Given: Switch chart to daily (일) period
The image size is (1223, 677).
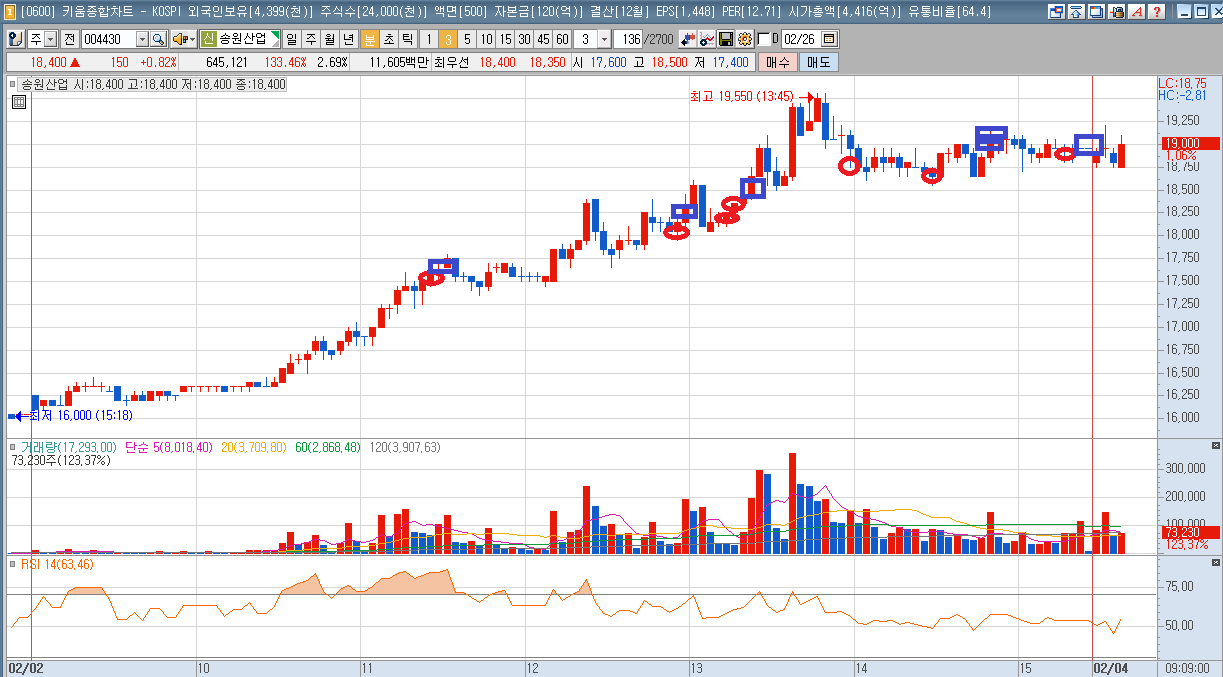Looking at the screenshot, I should (x=291, y=39).
